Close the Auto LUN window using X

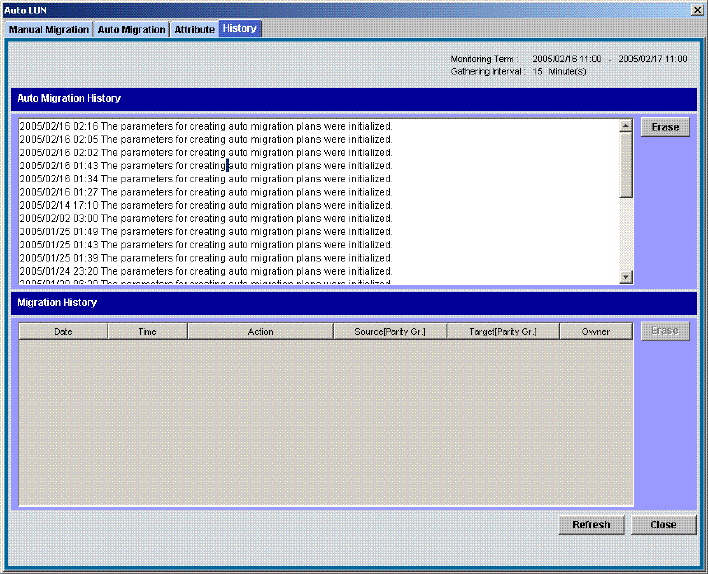pos(696,9)
